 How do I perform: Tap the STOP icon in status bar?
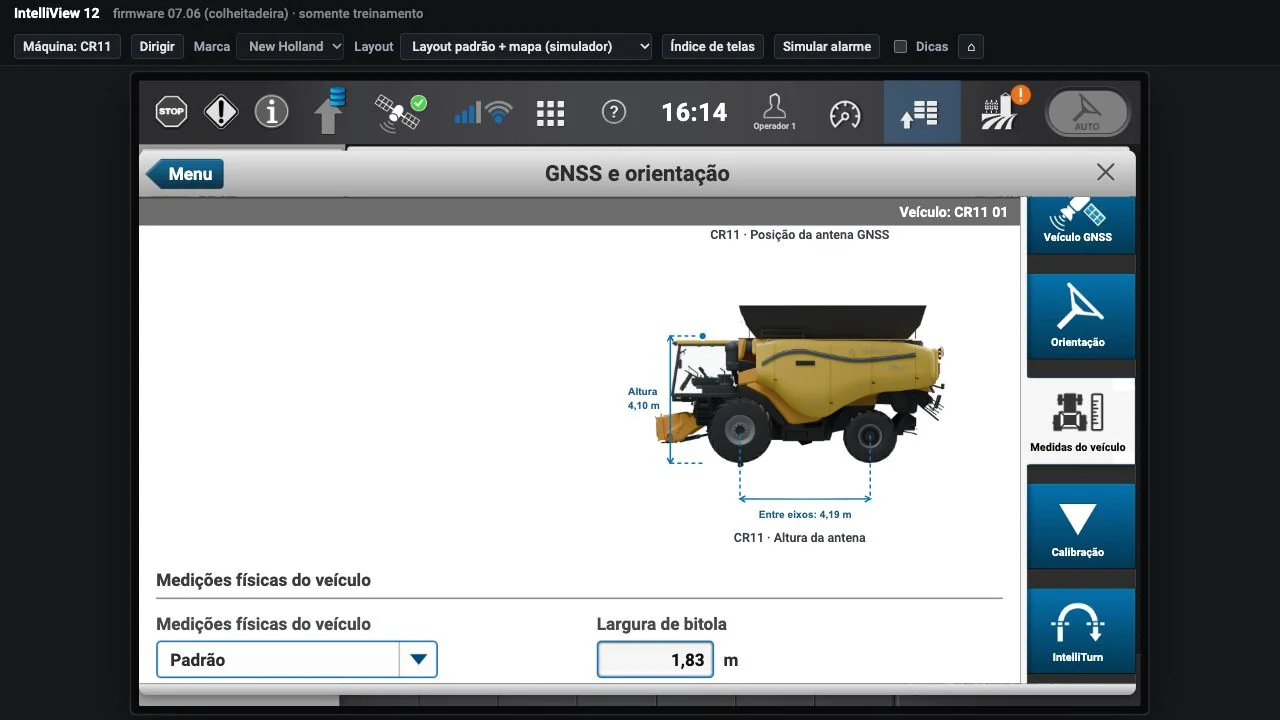pyautogui.click(x=172, y=112)
